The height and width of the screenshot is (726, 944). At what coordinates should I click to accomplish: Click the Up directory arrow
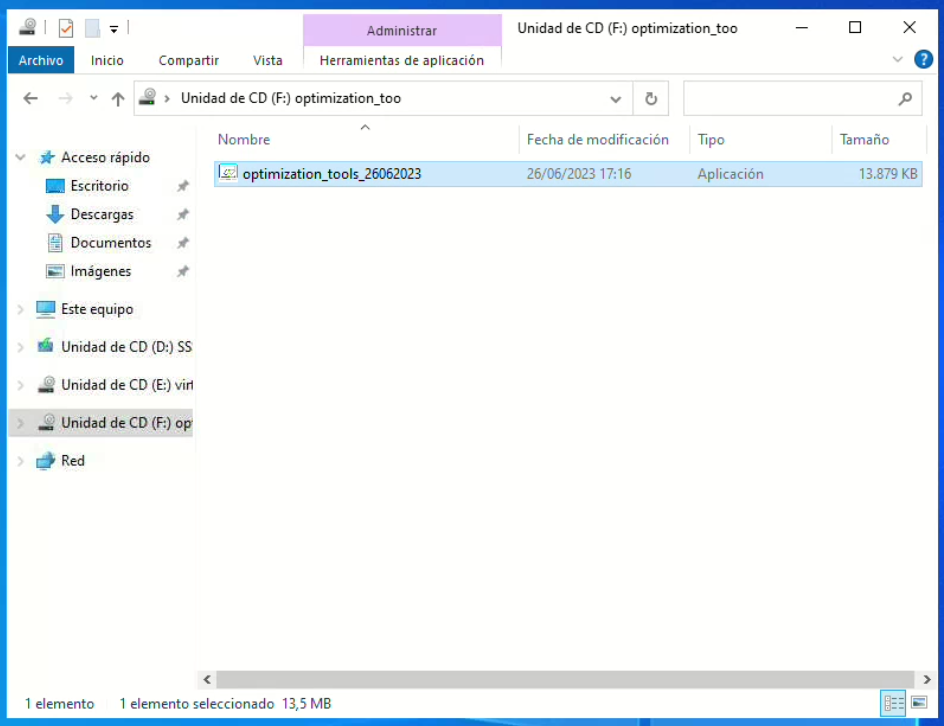point(118,99)
